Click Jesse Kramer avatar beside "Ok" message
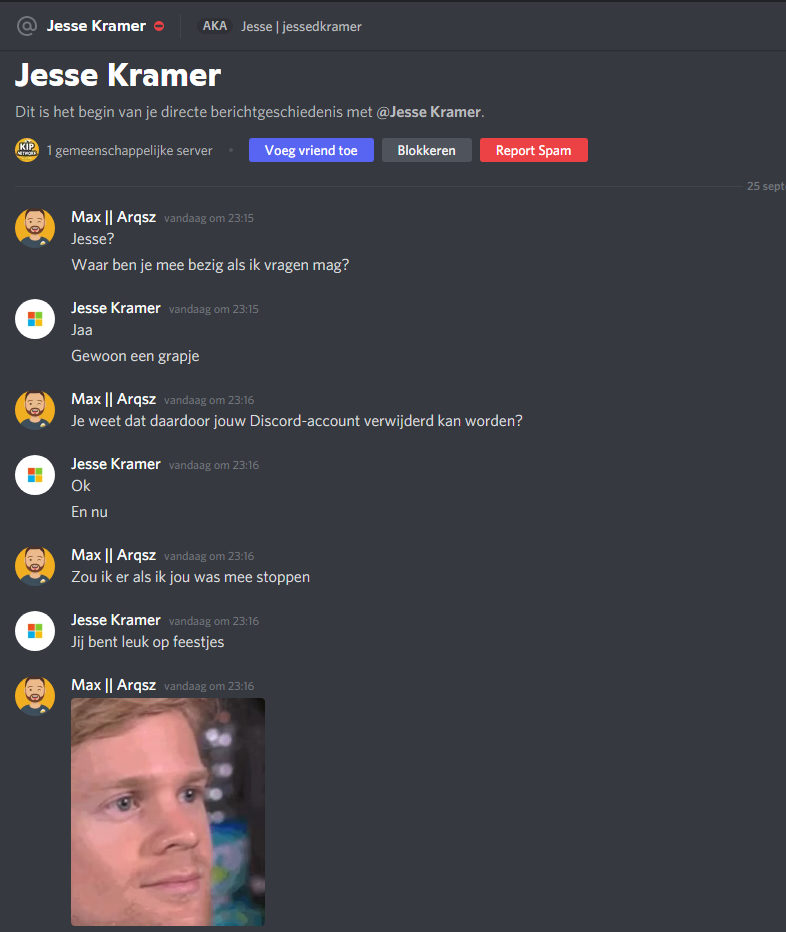The height and width of the screenshot is (932, 786). (x=35, y=475)
